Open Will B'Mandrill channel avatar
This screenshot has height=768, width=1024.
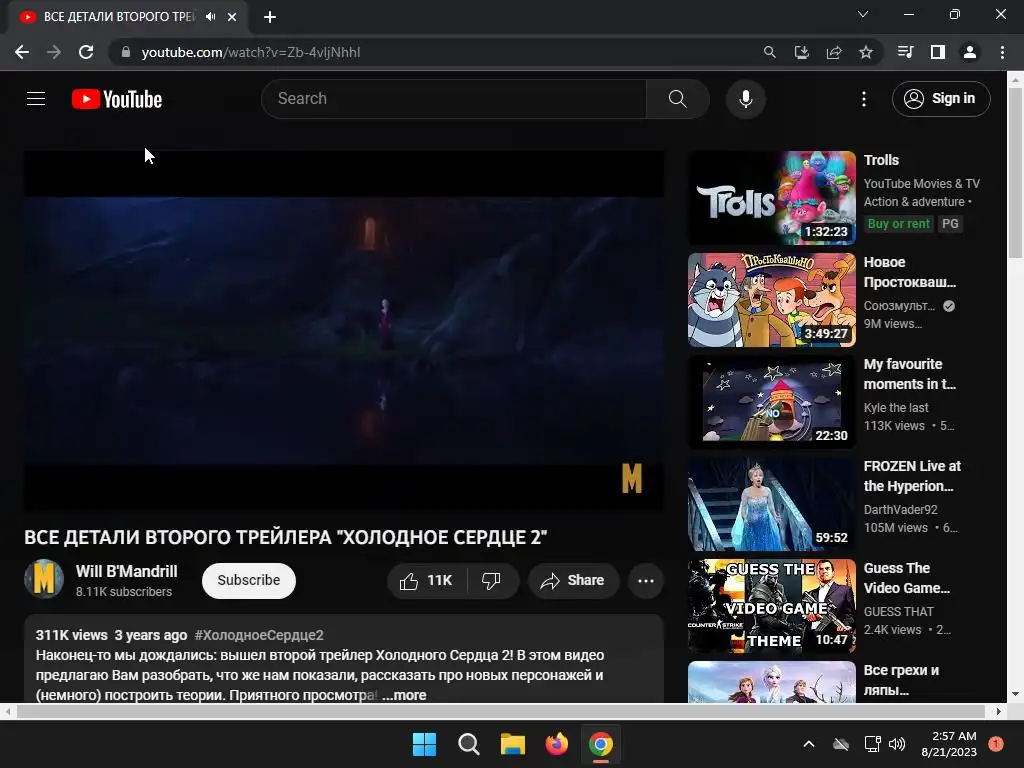[44, 579]
